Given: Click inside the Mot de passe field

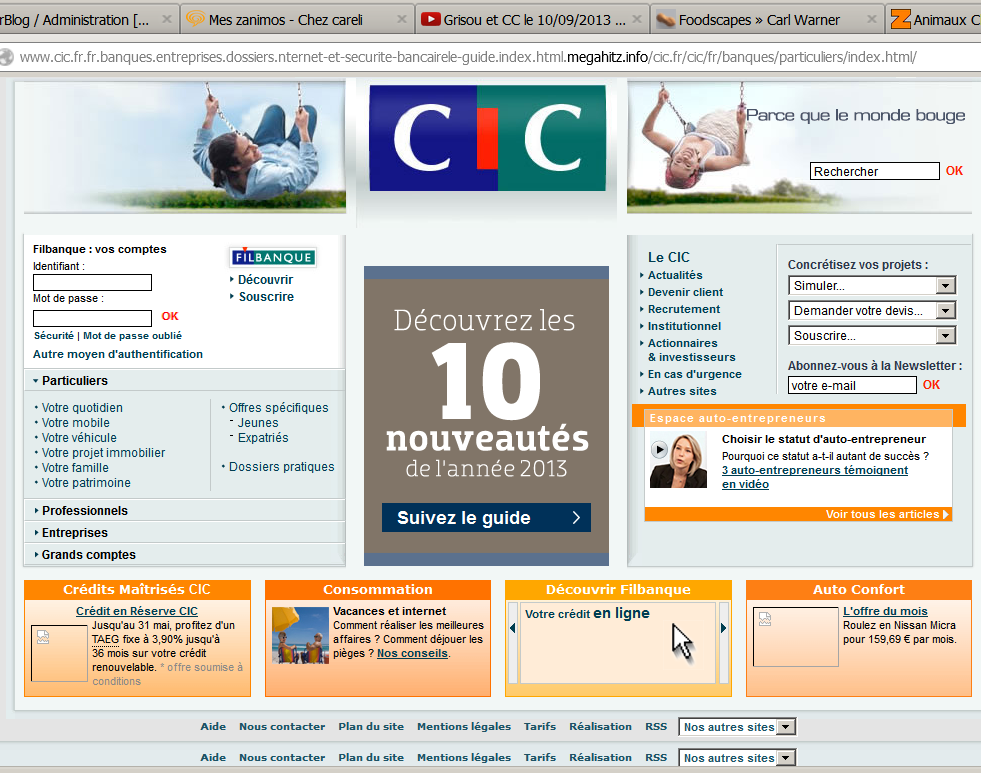Looking at the screenshot, I should click(x=93, y=318).
